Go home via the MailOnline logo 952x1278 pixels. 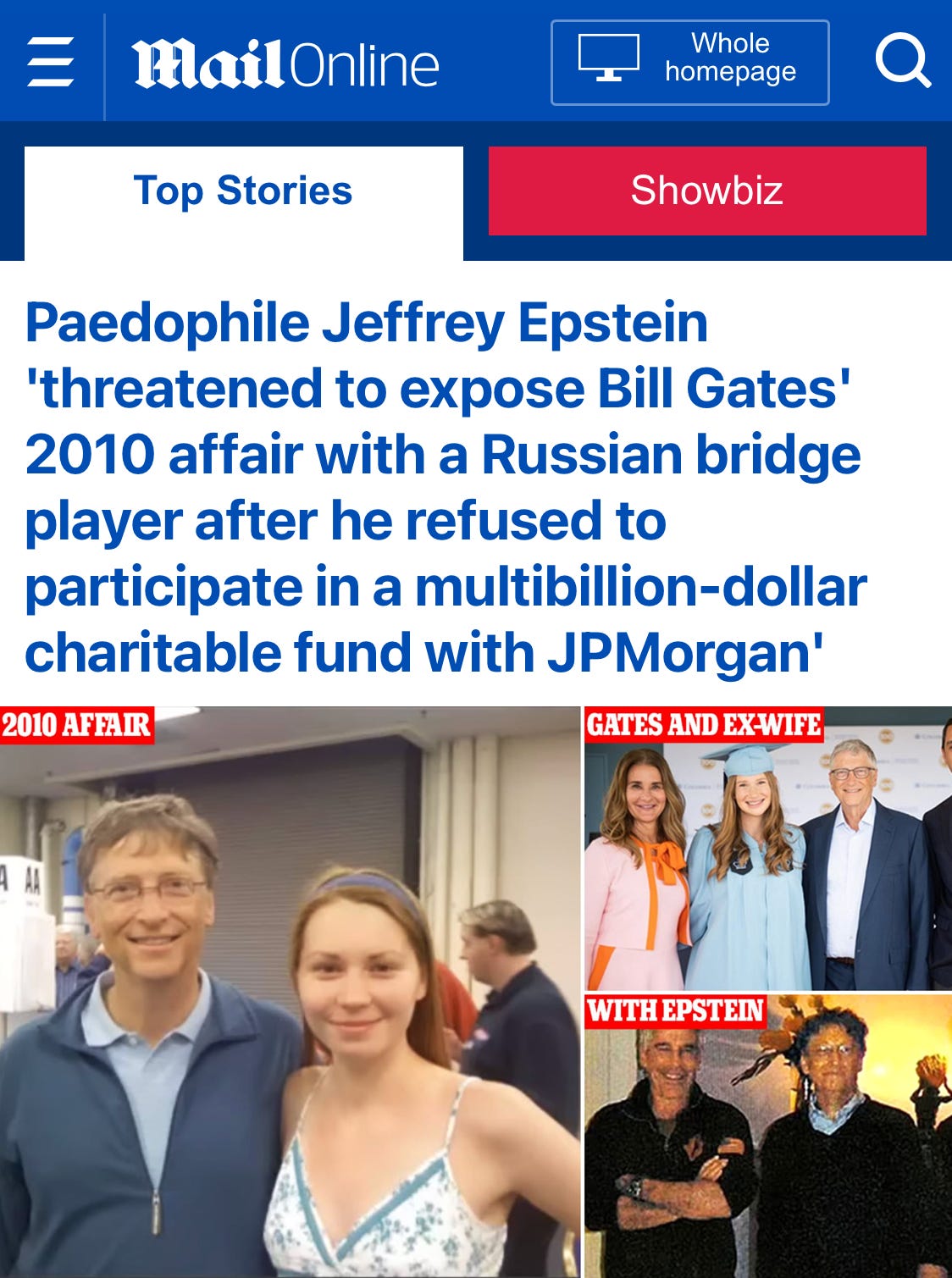(x=285, y=64)
